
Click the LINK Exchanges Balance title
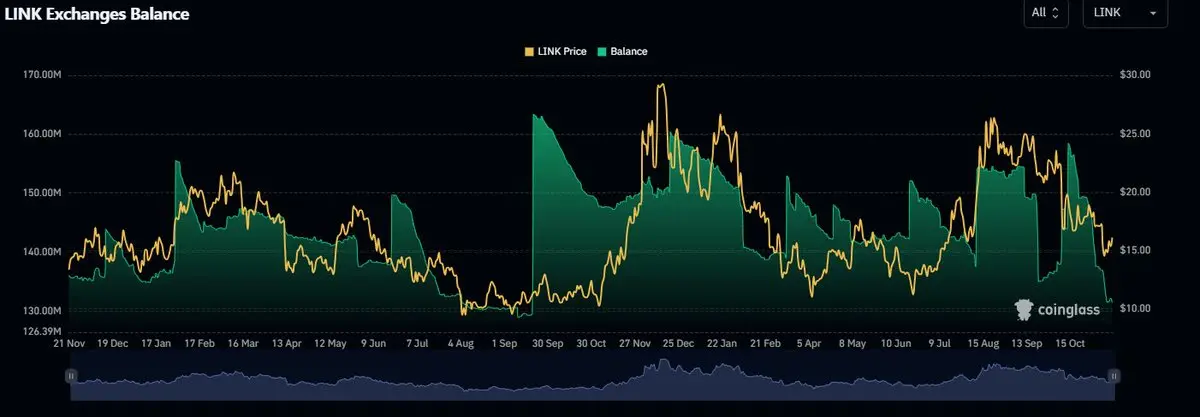97,14
